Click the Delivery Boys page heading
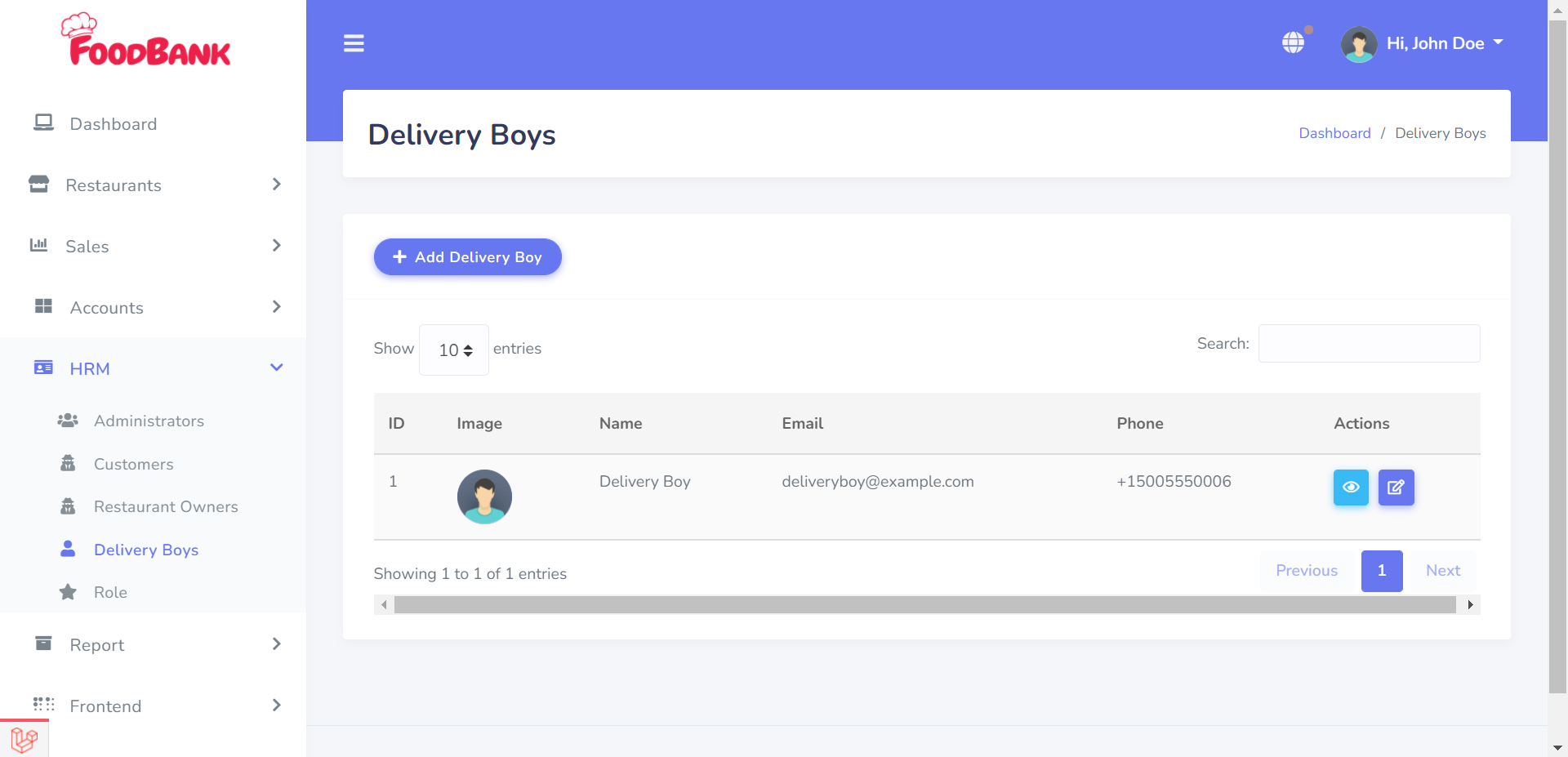 [461, 134]
